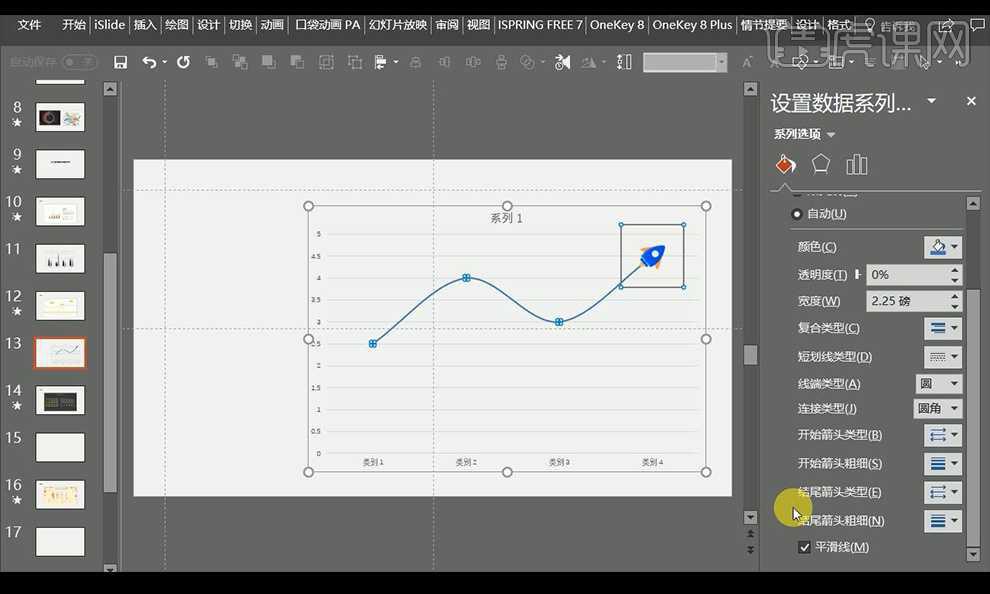Viewport: 990px width, 594px height.
Task: Open the Fill & Line paint bucket tab
Action: click(x=786, y=164)
